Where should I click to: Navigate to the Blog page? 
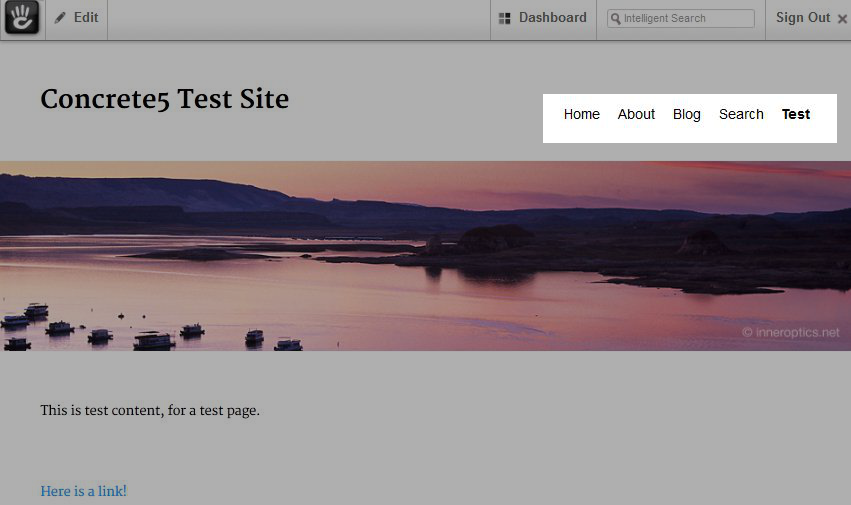click(x=687, y=114)
